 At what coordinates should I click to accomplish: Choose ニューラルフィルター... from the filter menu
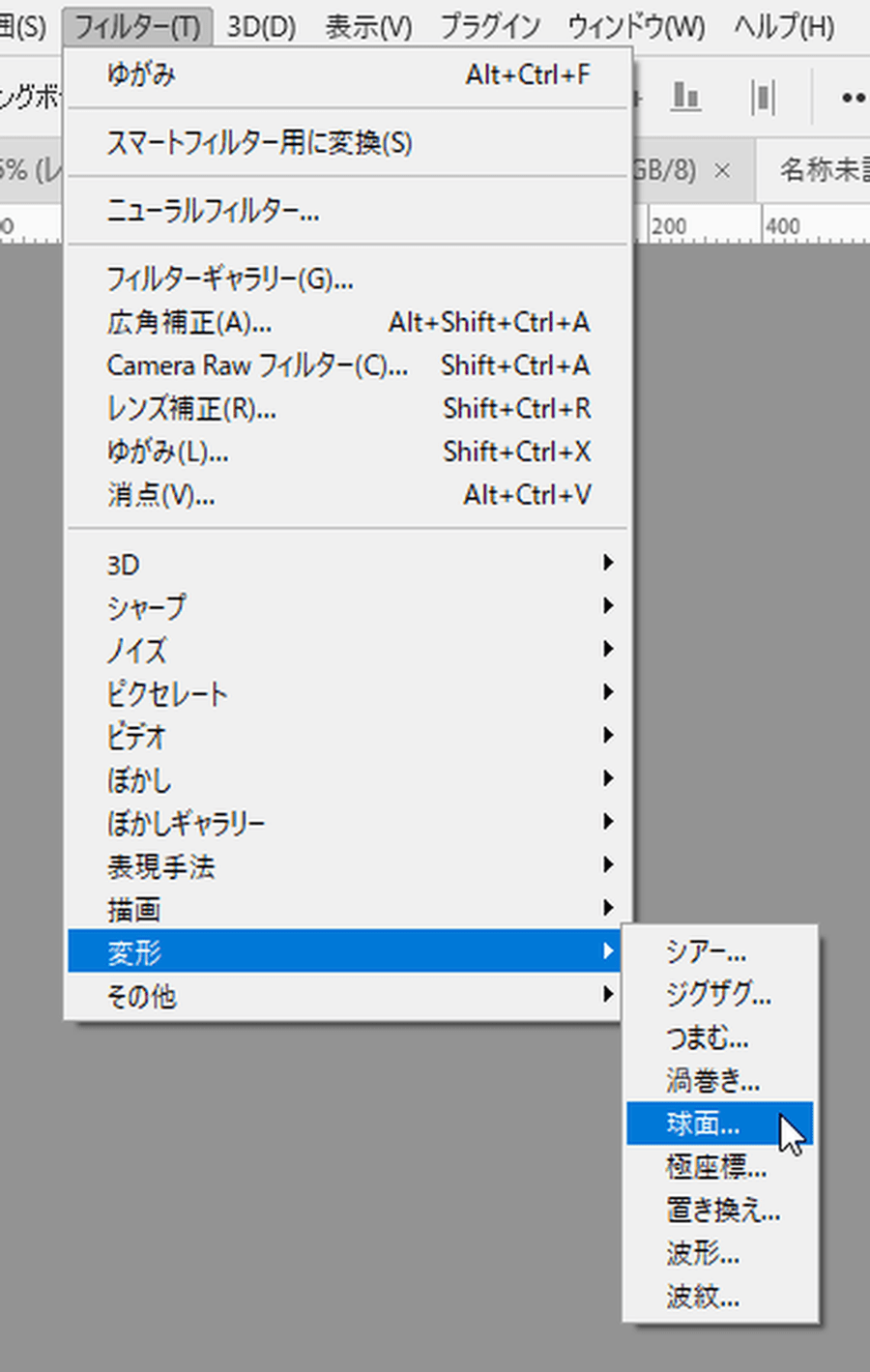point(213,211)
